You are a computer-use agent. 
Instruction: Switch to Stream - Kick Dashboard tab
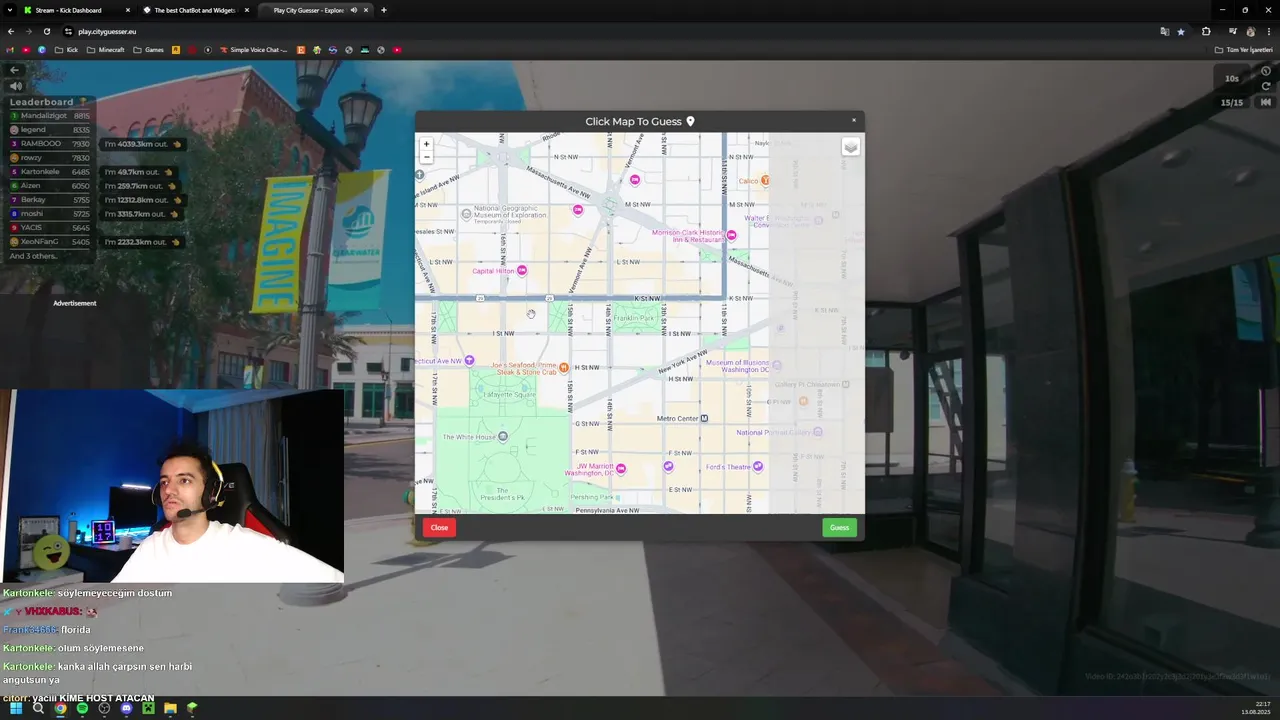pyautogui.click(x=73, y=10)
